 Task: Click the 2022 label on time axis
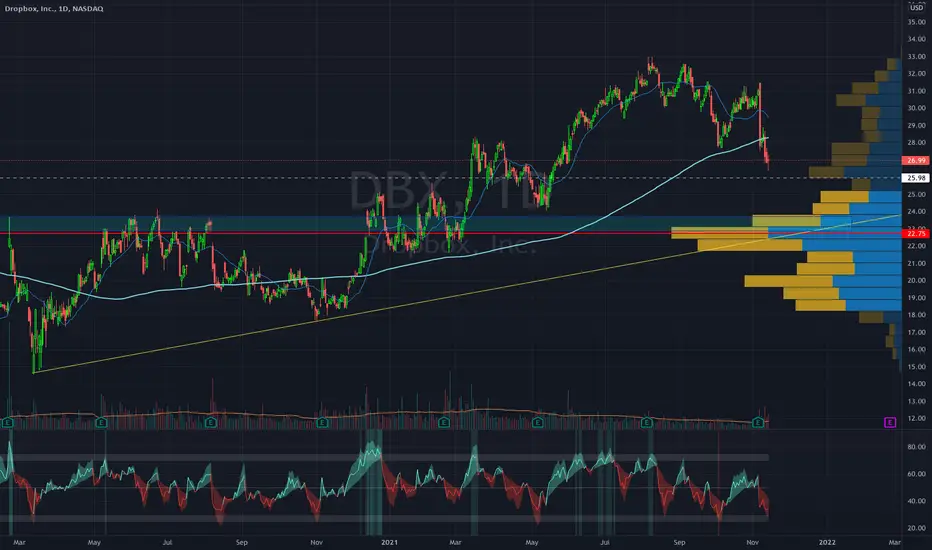(x=827, y=542)
